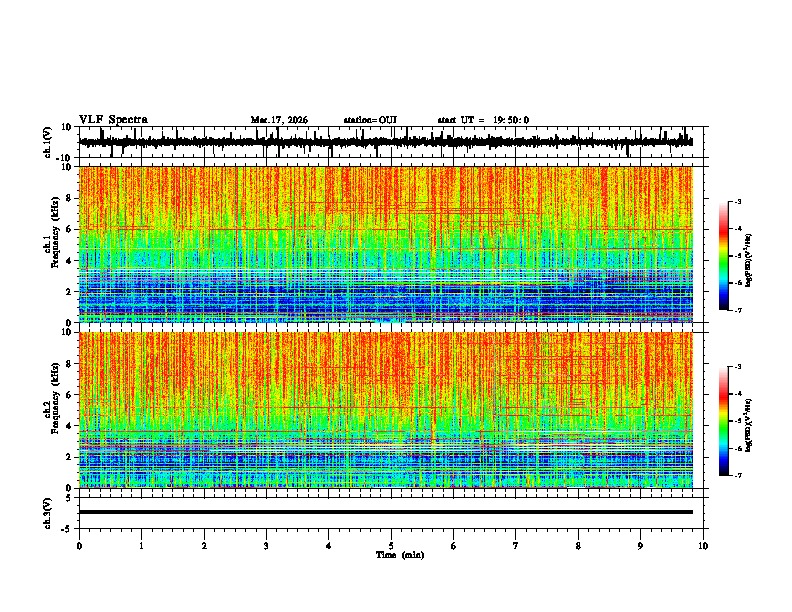Click the "-3" label on ch.1 color scale
Image resolution: width=792 pixels, height=612 pixels.
tap(738, 201)
